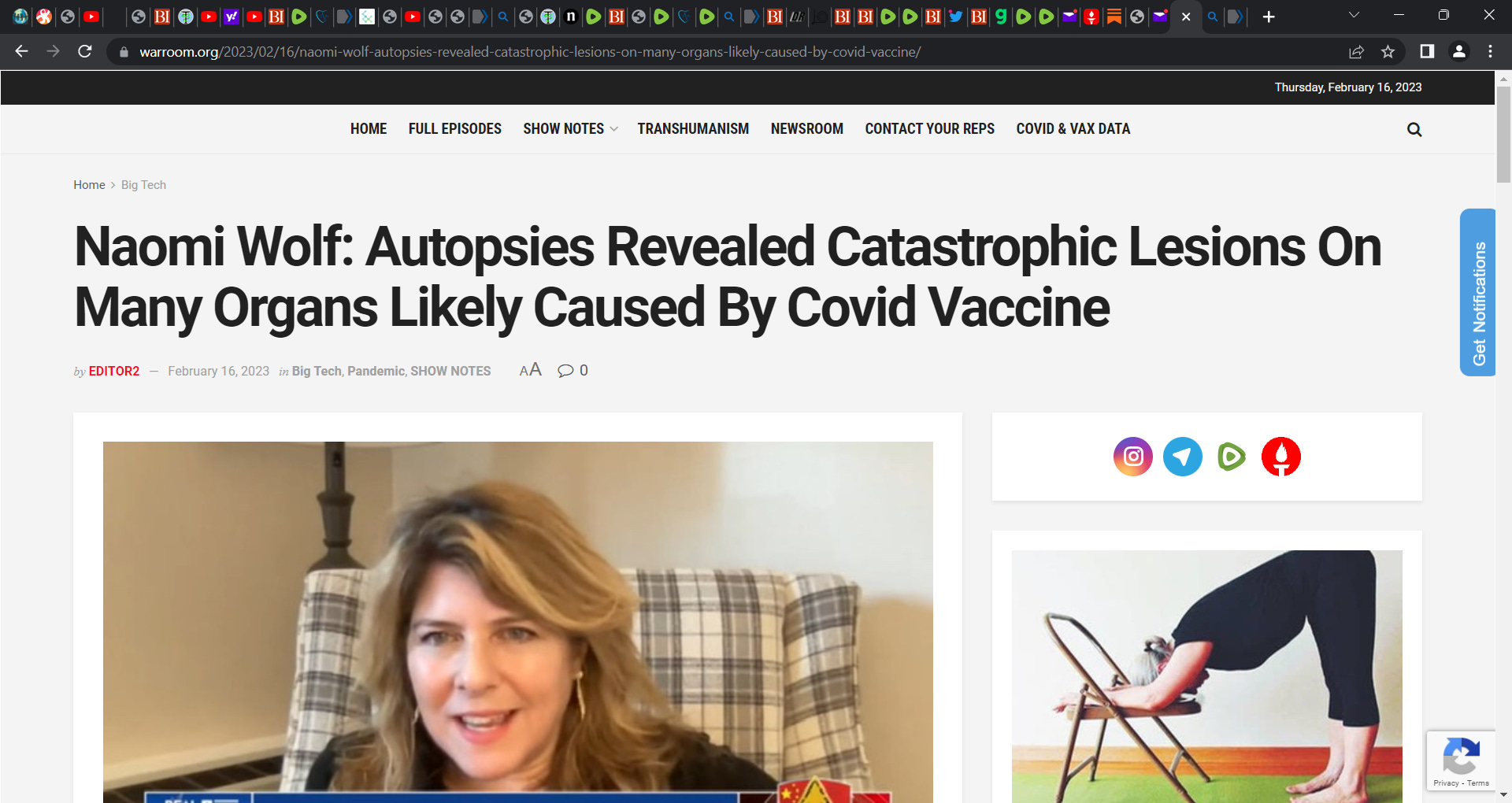The image size is (1512, 803).
Task: Expand the SHOW NOTES dropdown menu
Action: [570, 128]
